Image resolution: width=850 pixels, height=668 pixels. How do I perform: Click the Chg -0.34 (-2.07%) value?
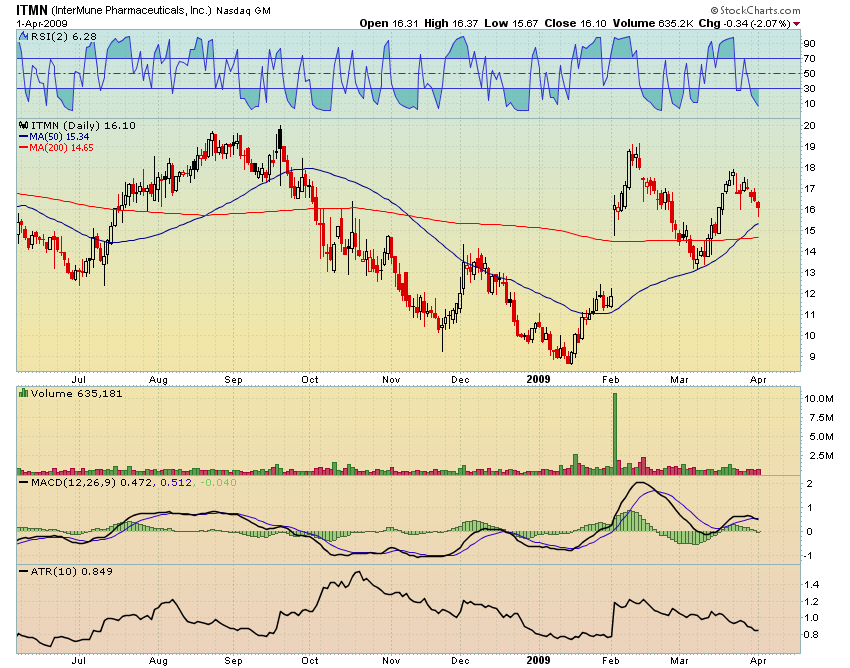pos(744,23)
